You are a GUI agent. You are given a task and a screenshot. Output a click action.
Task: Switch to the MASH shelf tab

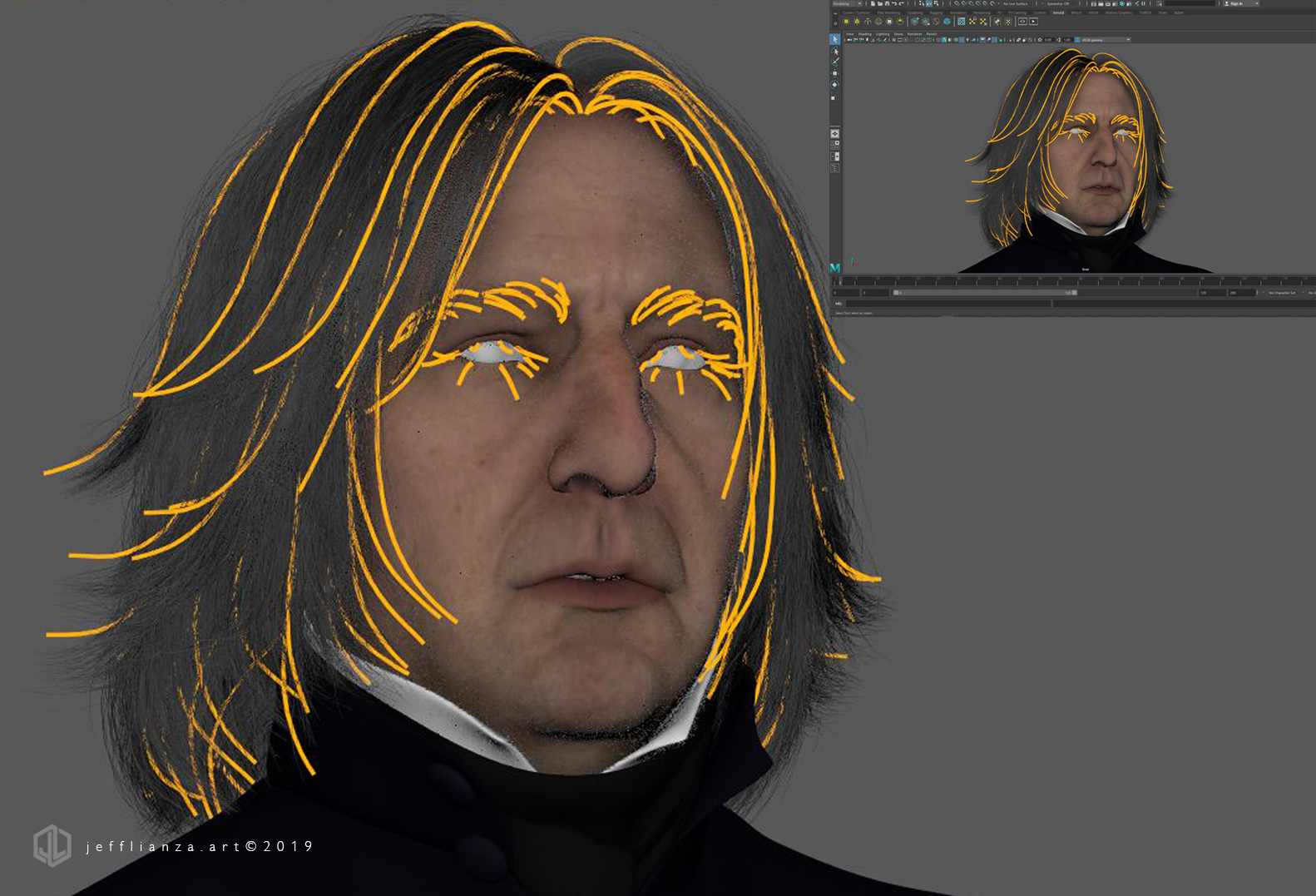coord(1093,12)
